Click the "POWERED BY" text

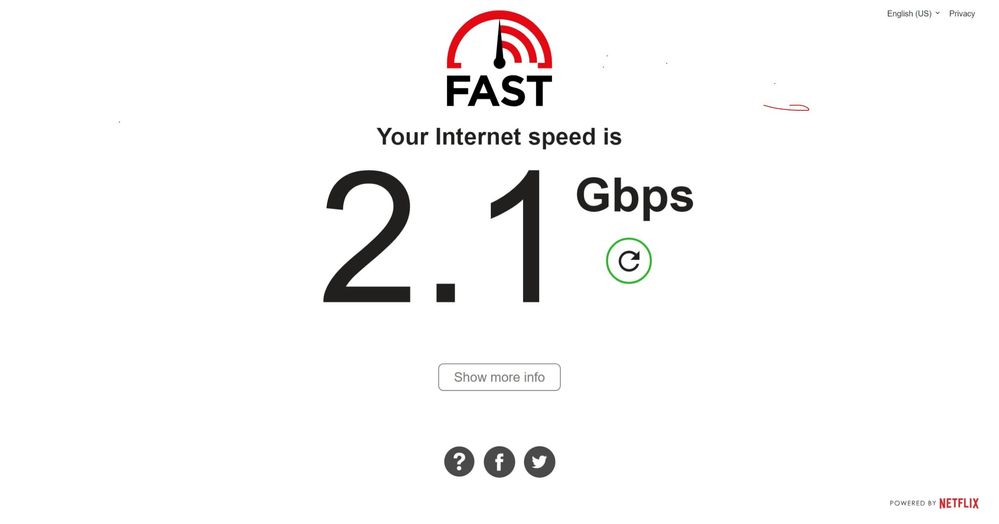913,504
